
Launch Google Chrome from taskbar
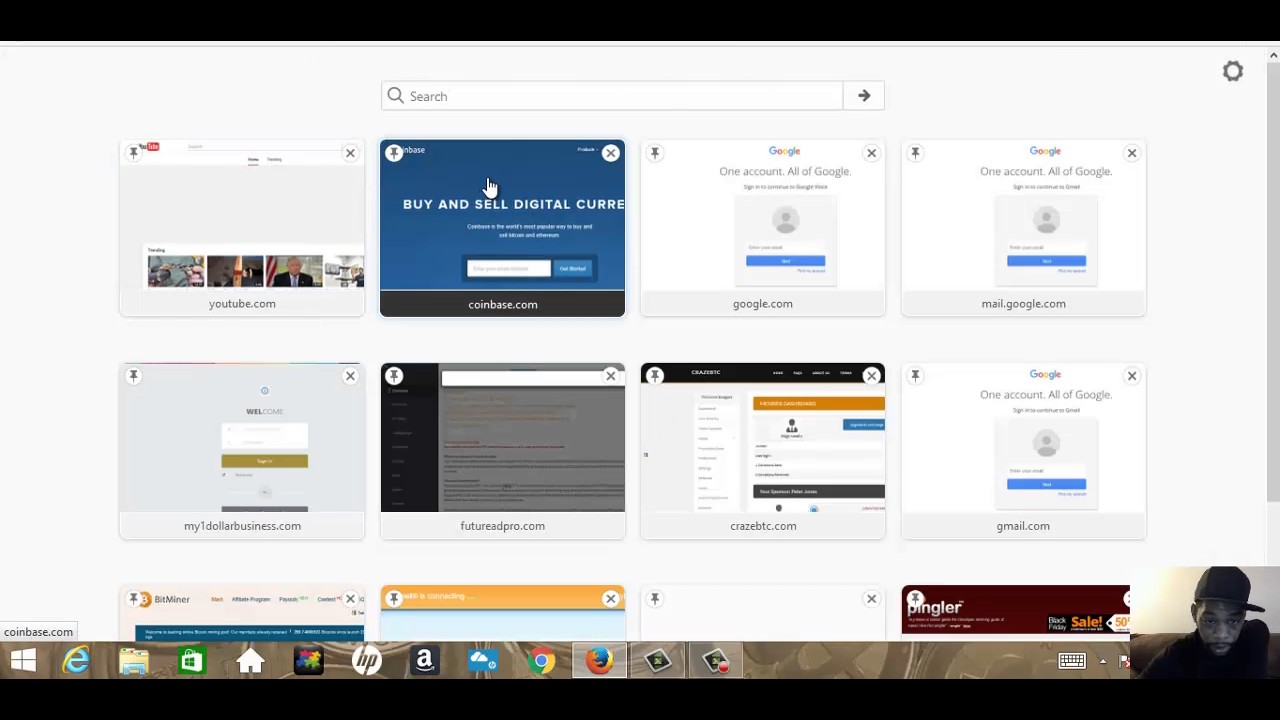point(541,660)
